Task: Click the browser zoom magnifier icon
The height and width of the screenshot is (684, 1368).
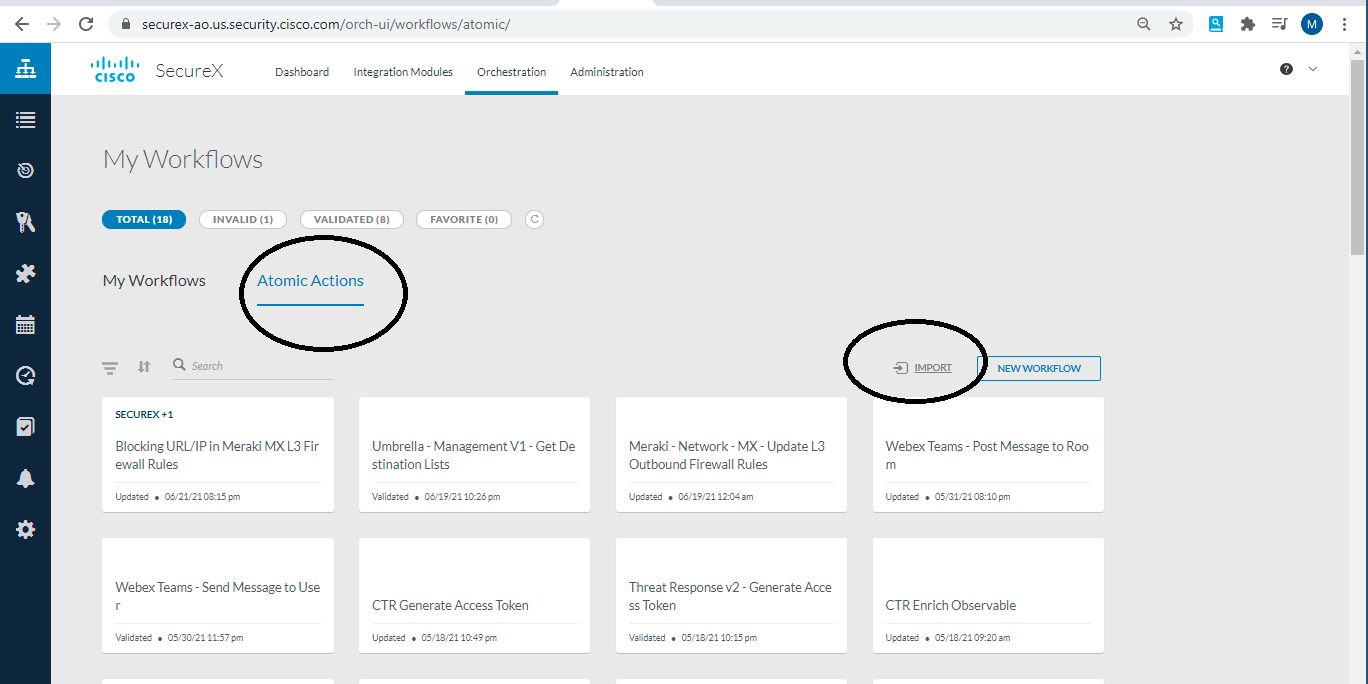Action: coord(1144,24)
